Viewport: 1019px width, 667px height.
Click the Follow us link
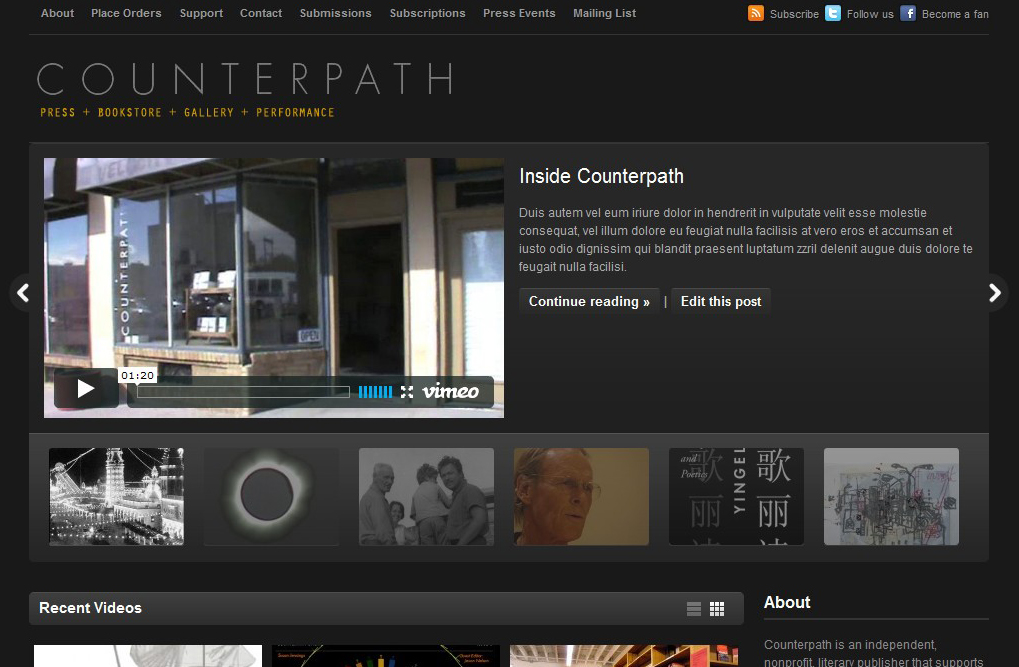[x=870, y=14]
